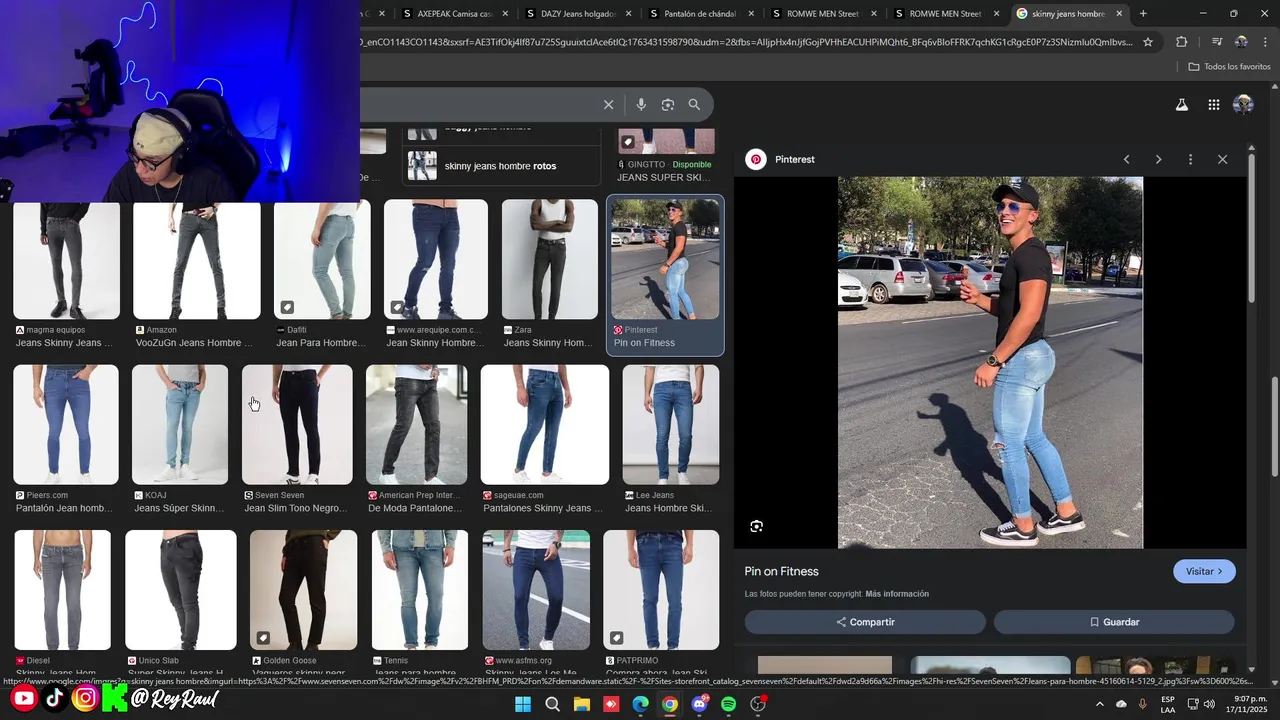
Task: Open magma equipos jeans thumbnail
Action: click(66, 260)
